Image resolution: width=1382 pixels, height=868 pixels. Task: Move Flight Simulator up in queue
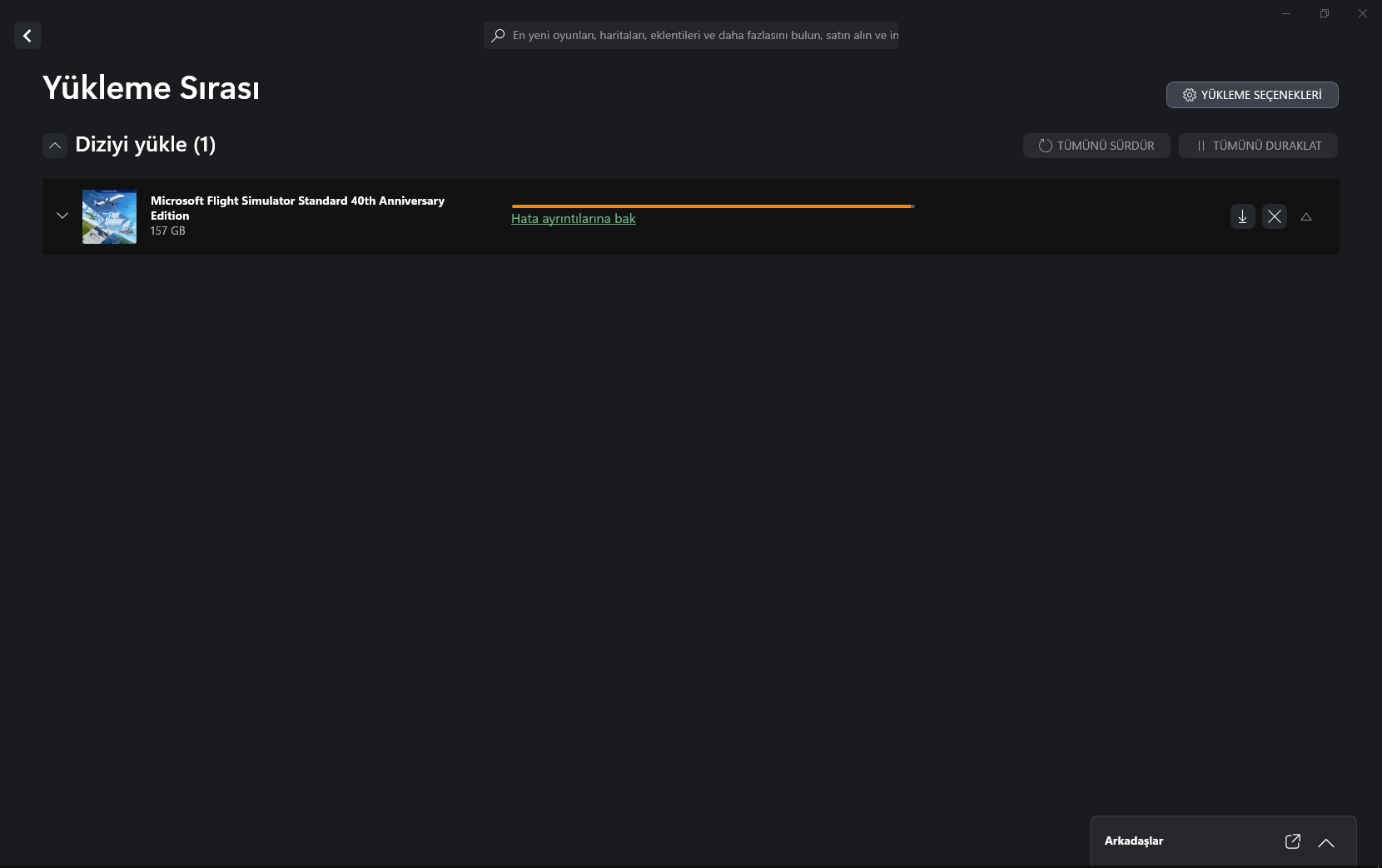[1306, 216]
